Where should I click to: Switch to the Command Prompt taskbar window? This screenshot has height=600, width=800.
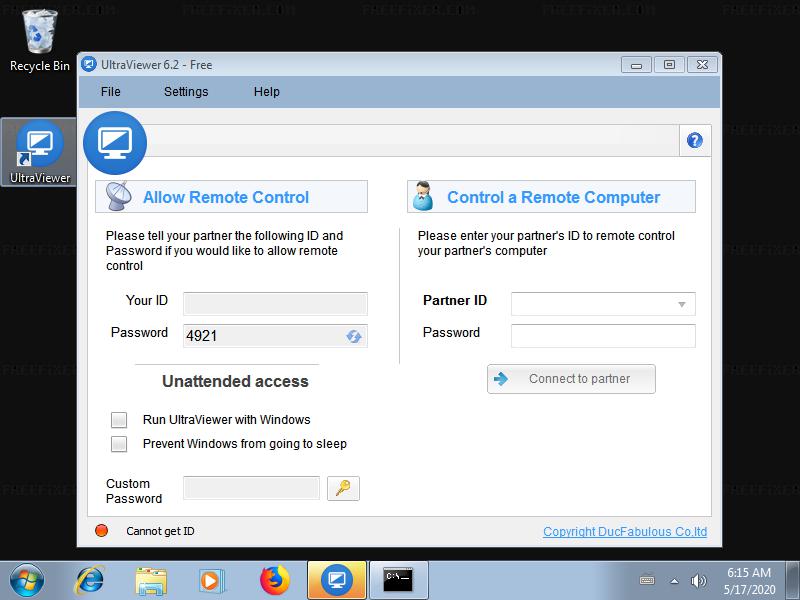398,580
